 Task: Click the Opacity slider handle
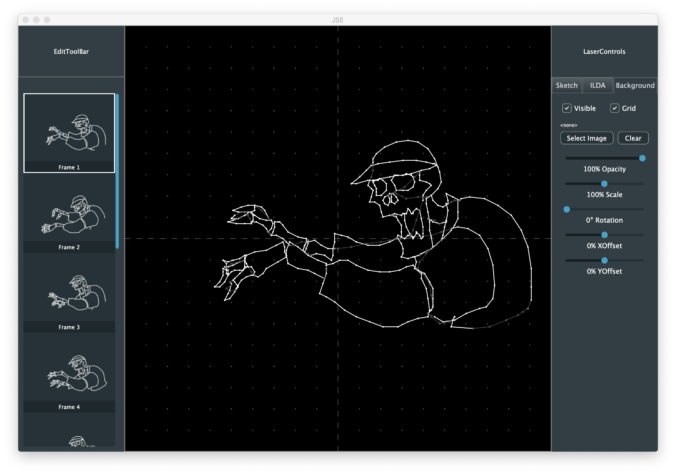[x=642, y=158]
